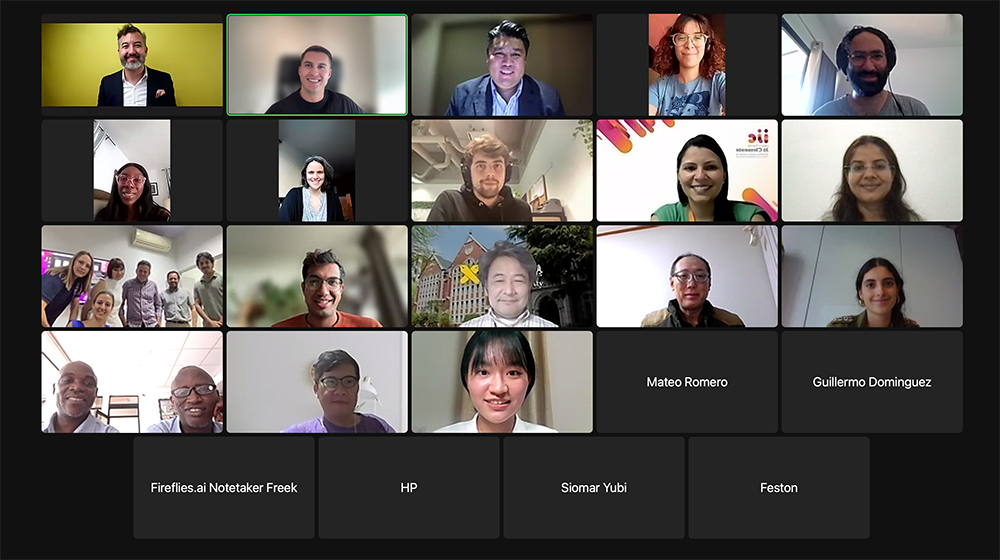This screenshot has height=560, width=1000.
Task: Click the bearded man with headphones by window
Action: click(872, 64)
